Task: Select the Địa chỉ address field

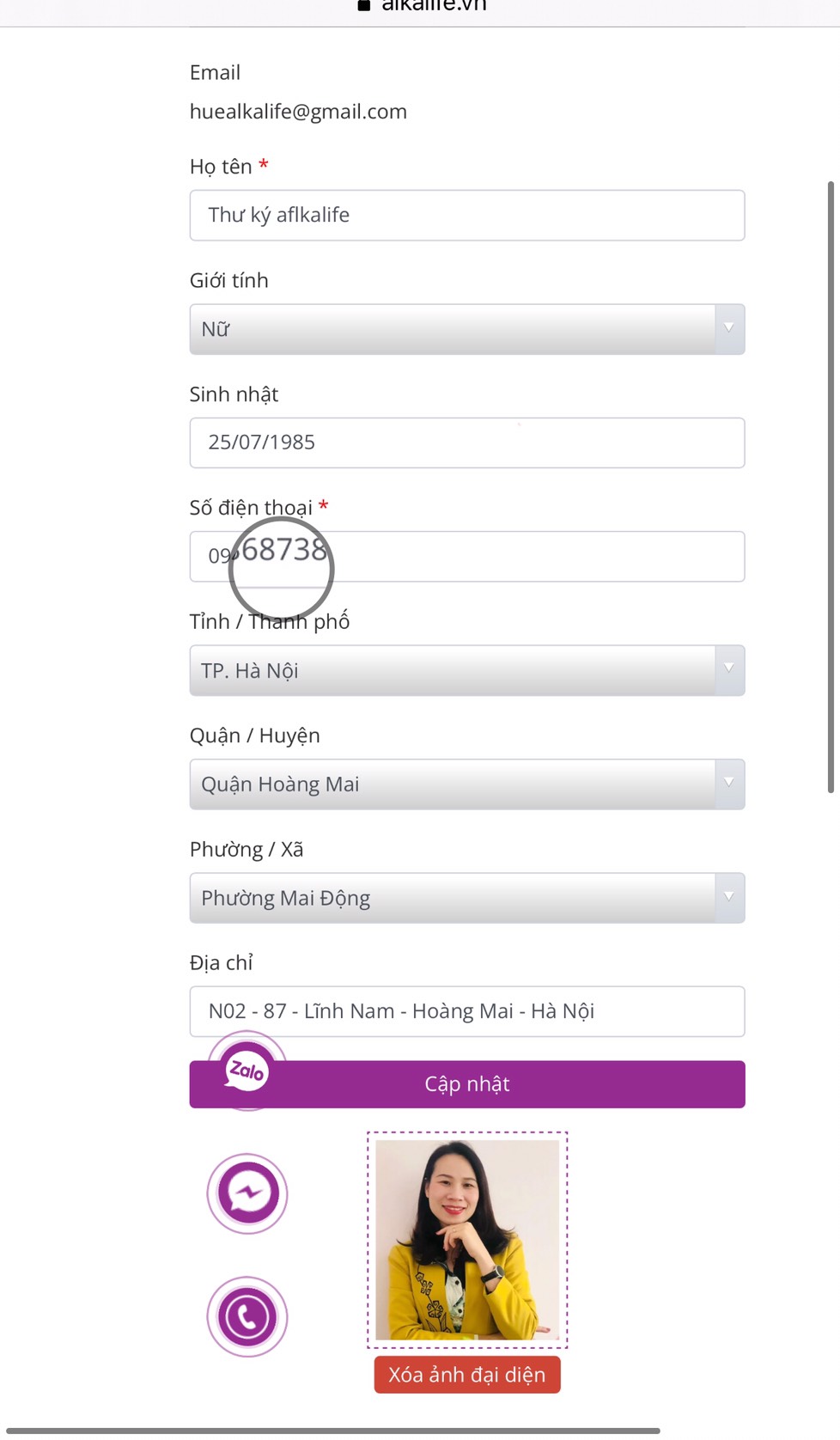Action: (466, 1011)
